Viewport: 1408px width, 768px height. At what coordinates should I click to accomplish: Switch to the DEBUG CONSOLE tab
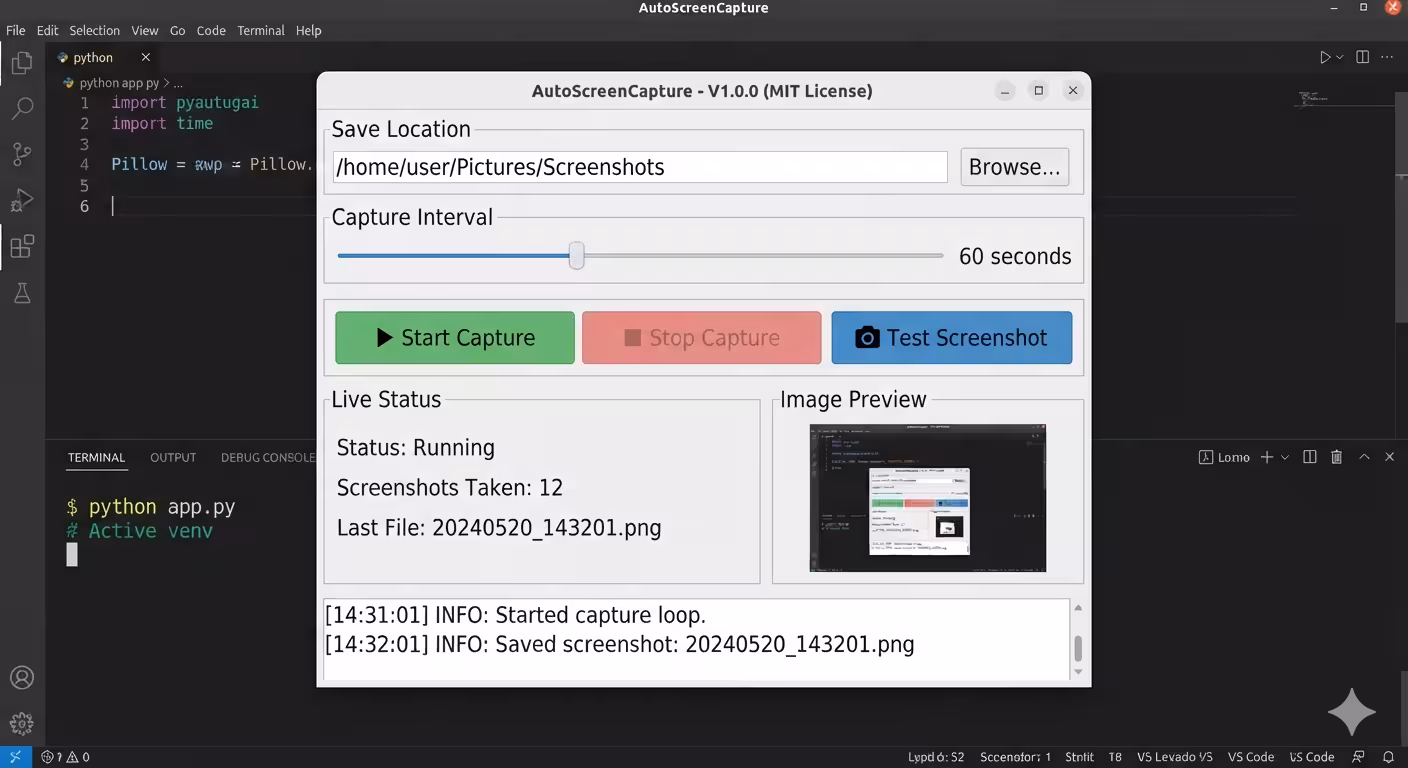tap(268, 457)
